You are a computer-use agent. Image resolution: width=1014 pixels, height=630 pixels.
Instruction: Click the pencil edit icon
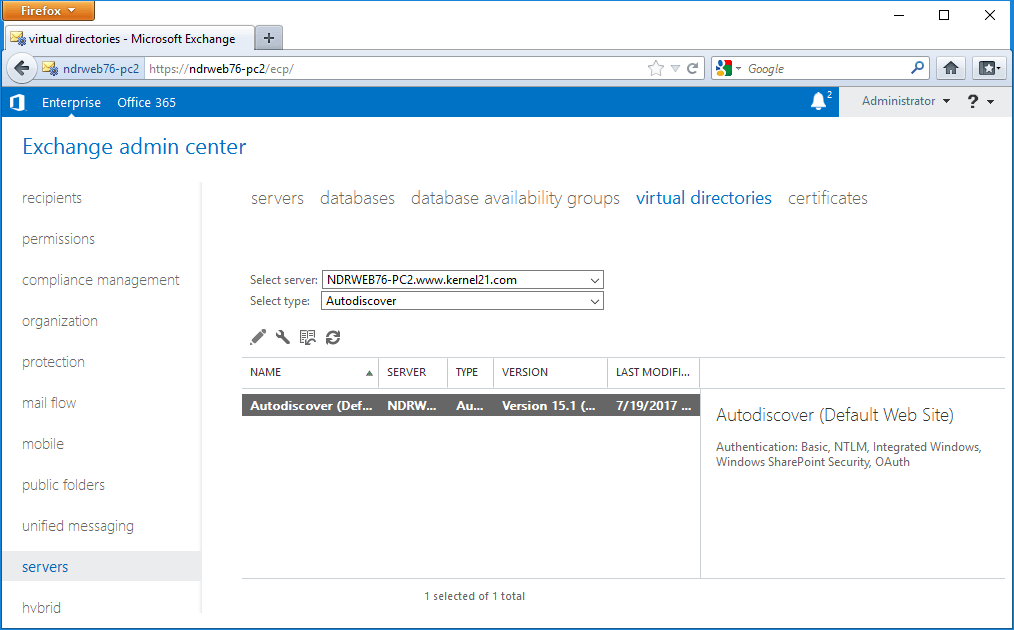pos(258,337)
